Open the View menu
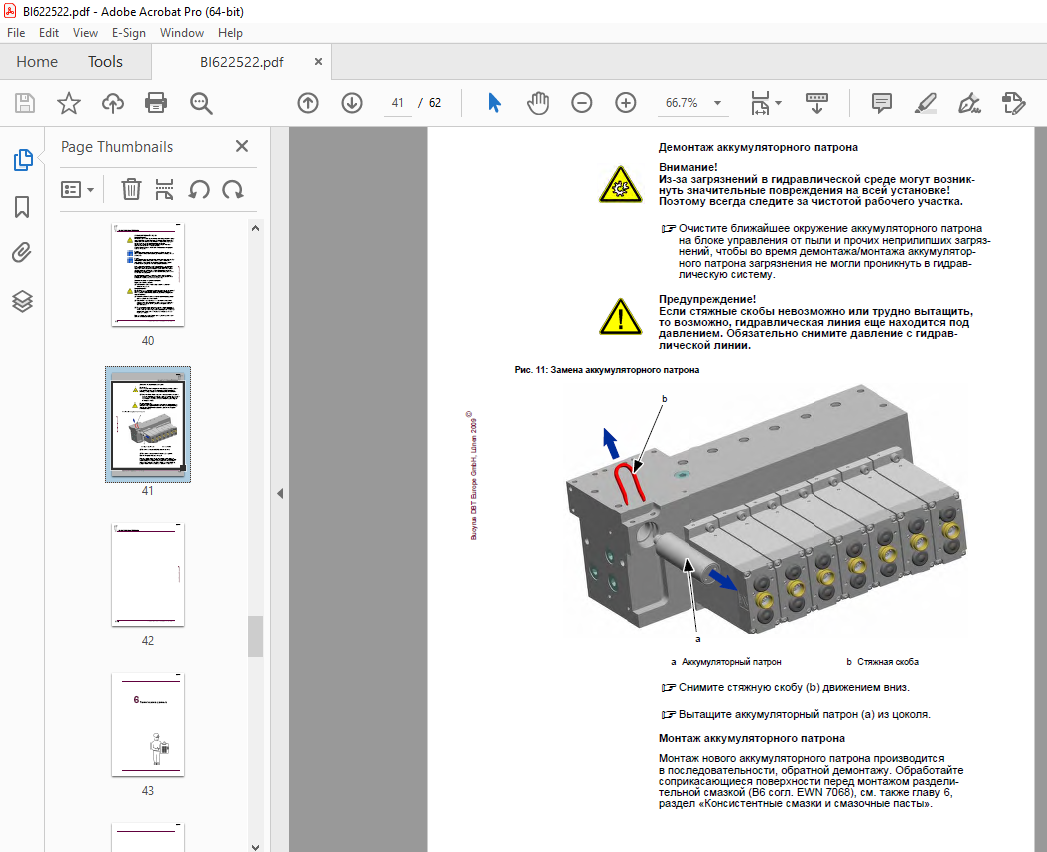Image resolution: width=1047 pixels, height=852 pixels. (85, 33)
